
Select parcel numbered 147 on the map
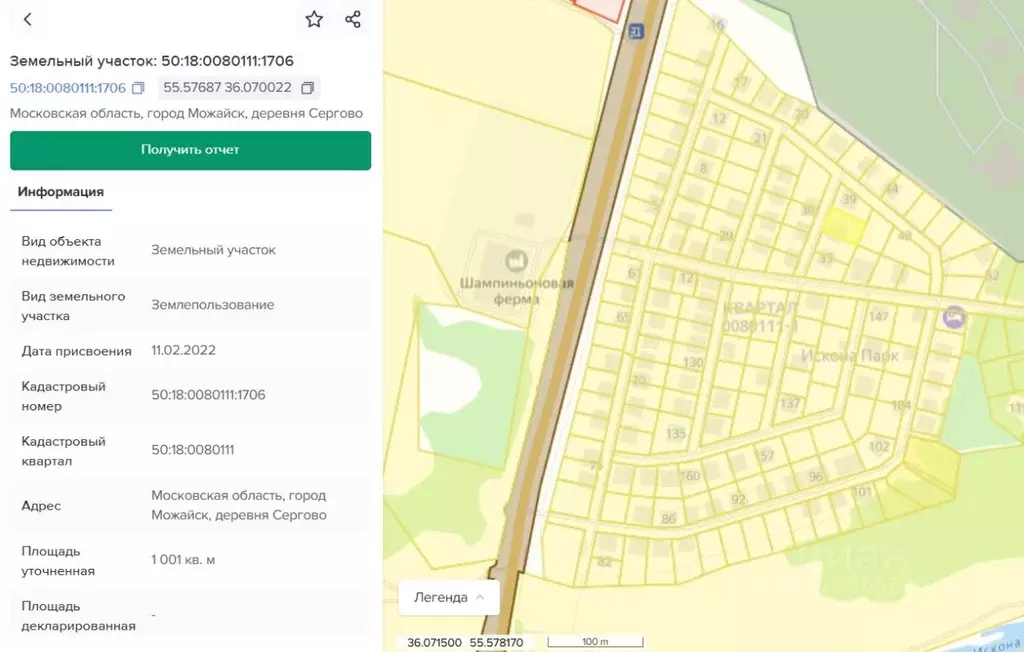tap(879, 317)
